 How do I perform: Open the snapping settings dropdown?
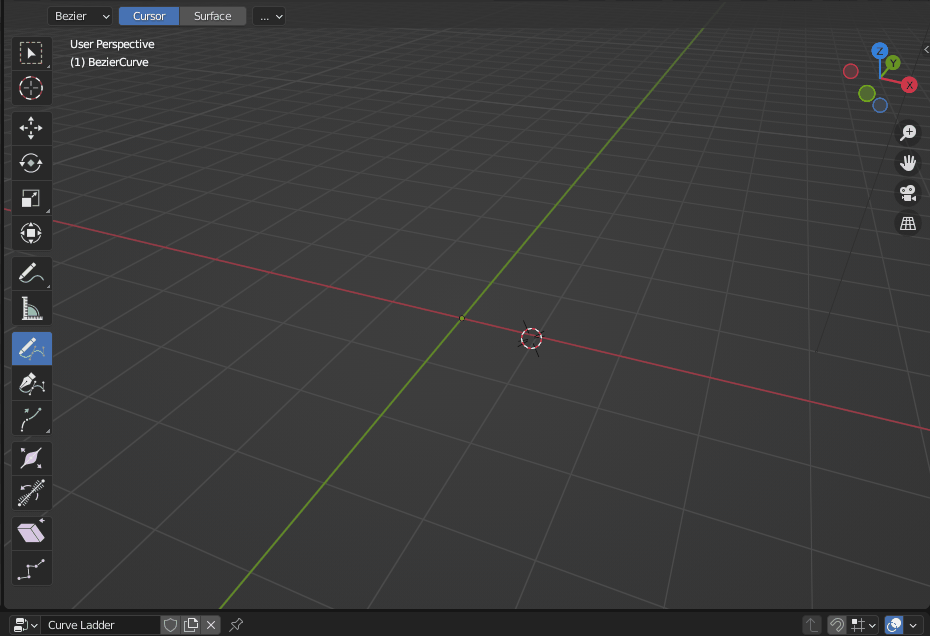point(864,625)
